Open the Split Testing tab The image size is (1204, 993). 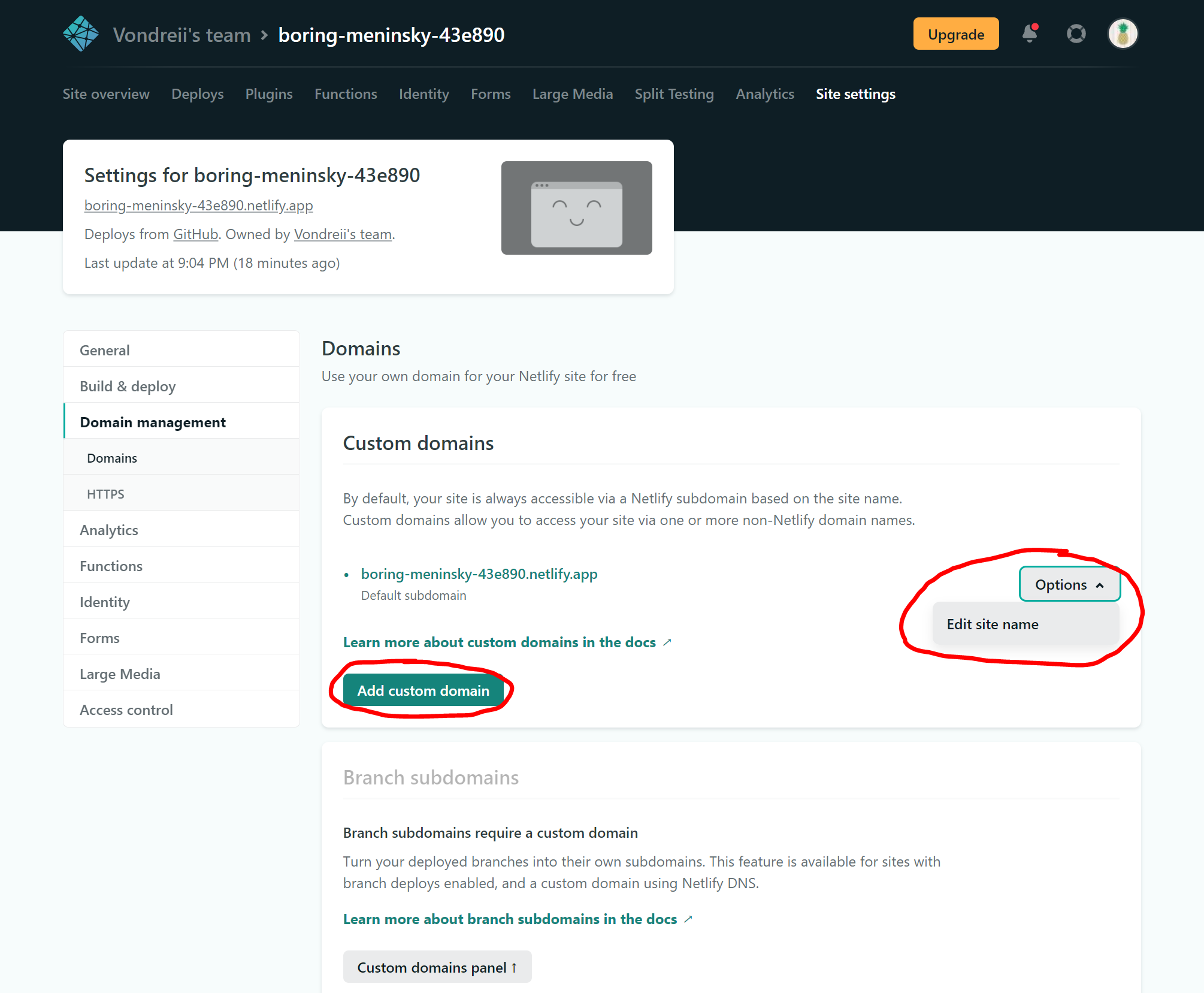point(674,94)
